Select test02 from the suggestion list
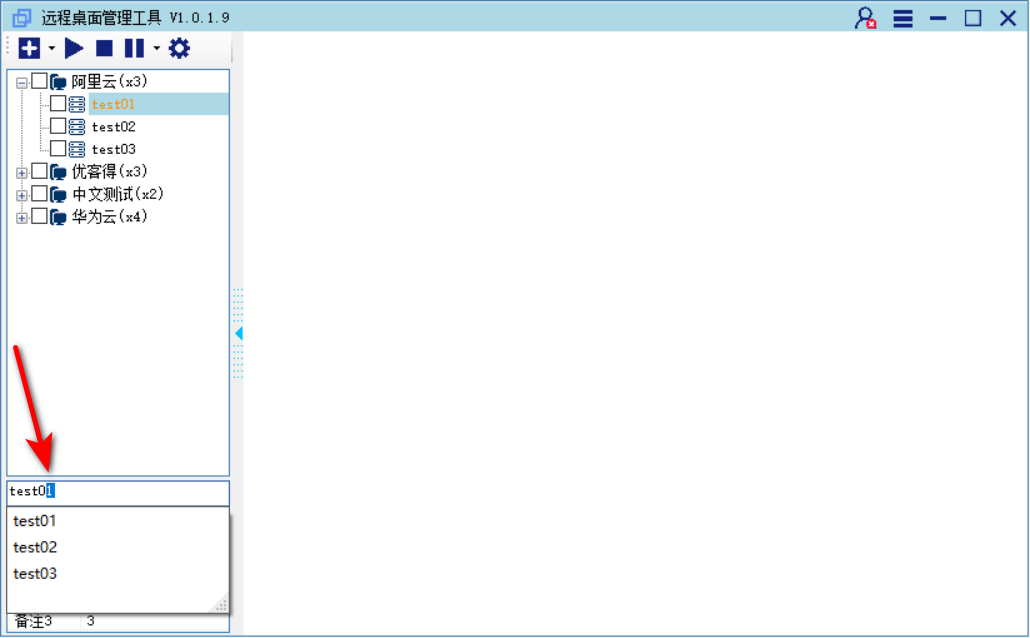This screenshot has width=1030, height=638. (x=35, y=547)
